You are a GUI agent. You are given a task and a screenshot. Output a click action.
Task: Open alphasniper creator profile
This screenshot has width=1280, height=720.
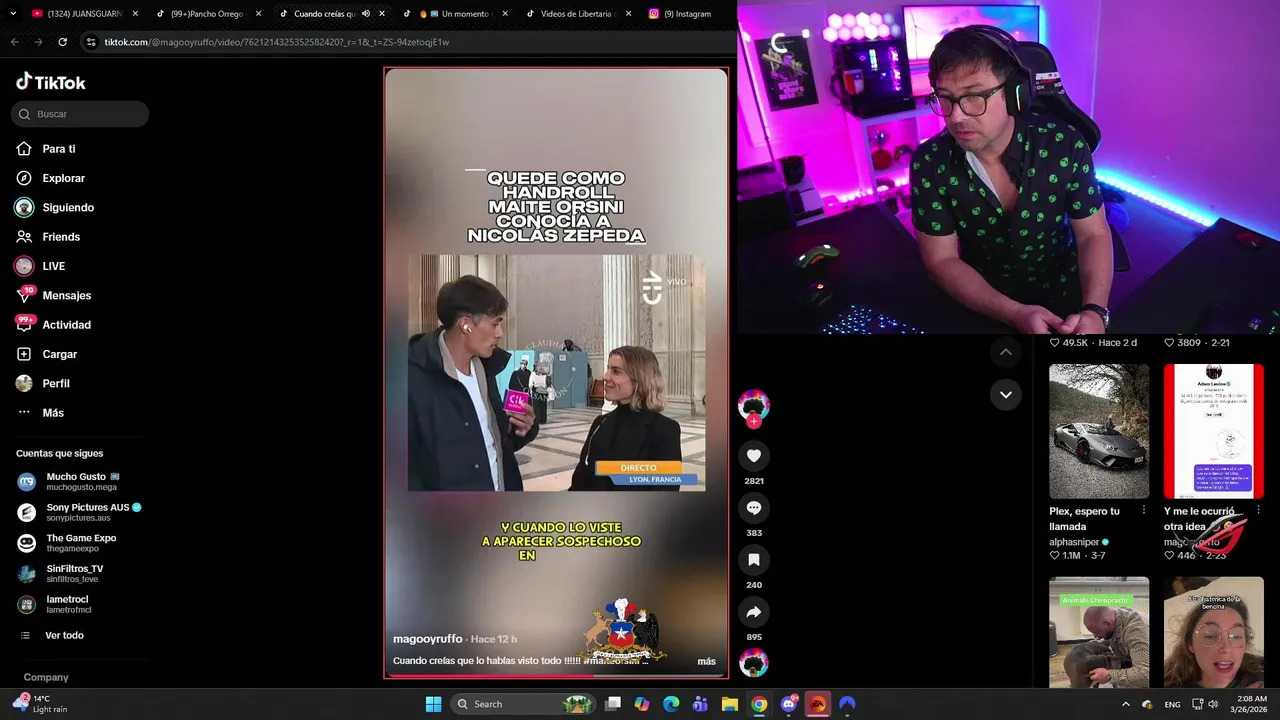1073,542
